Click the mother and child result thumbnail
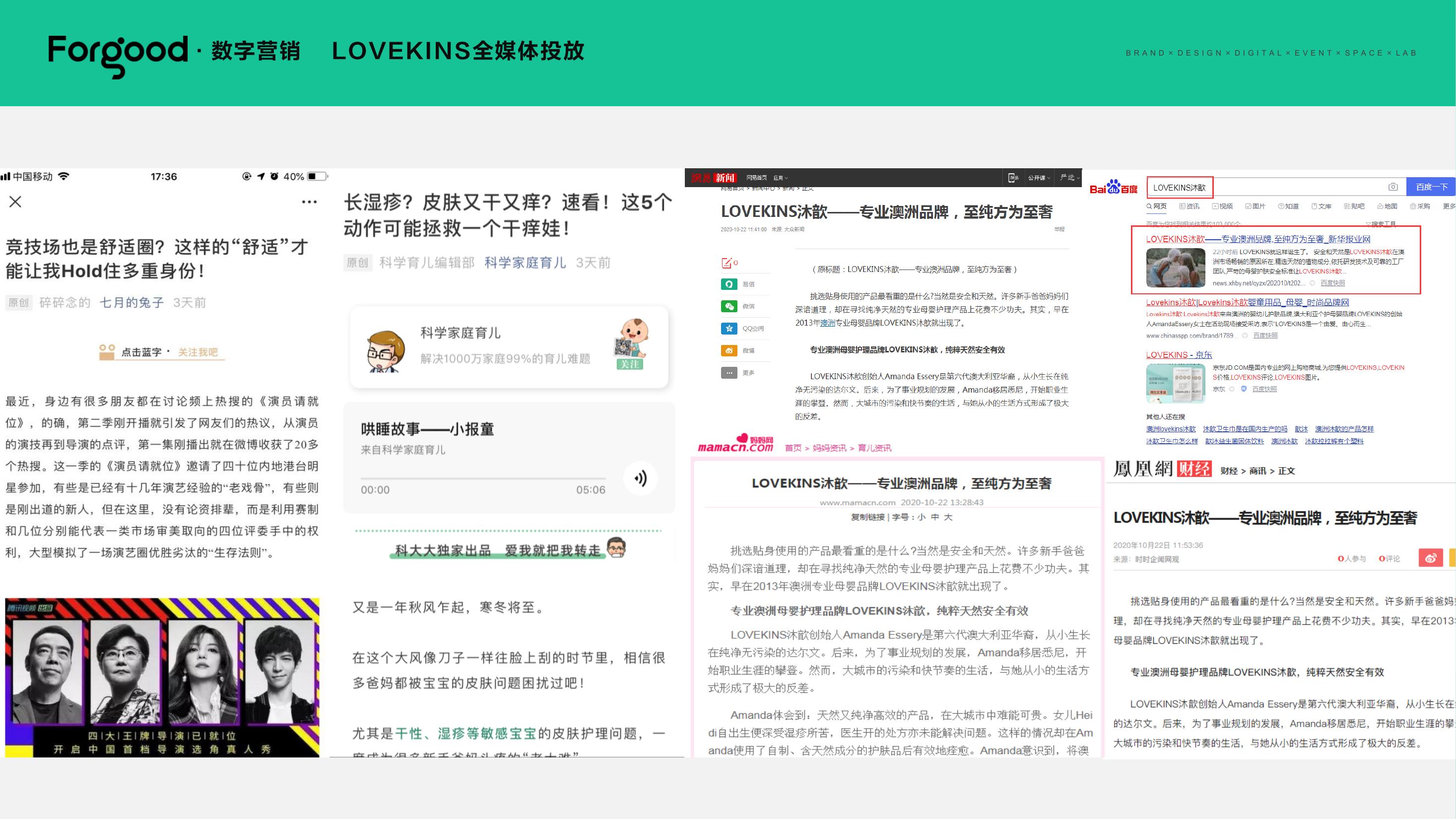 point(1176,268)
